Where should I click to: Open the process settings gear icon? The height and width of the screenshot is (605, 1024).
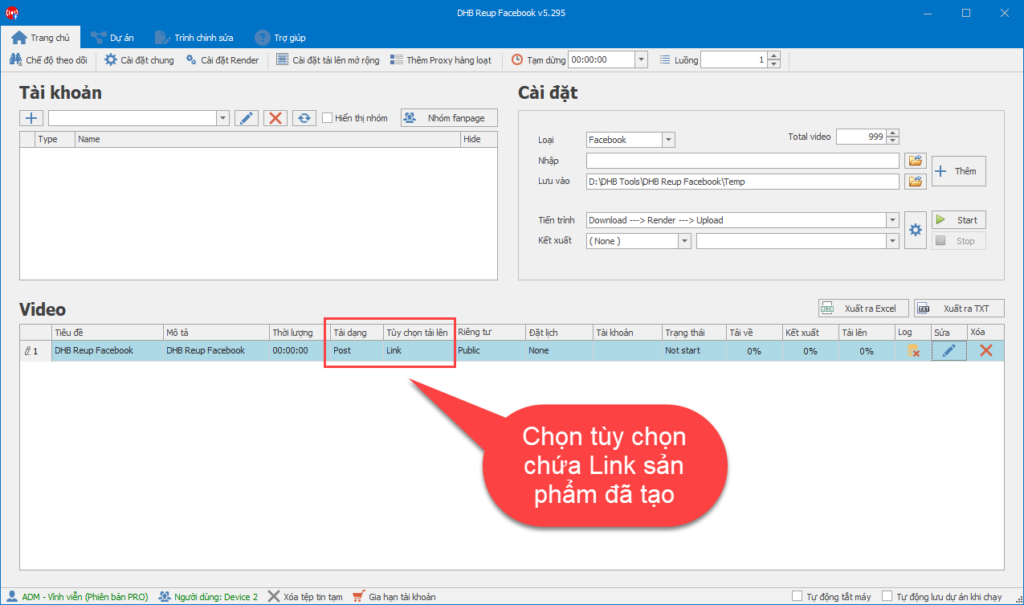(914, 230)
